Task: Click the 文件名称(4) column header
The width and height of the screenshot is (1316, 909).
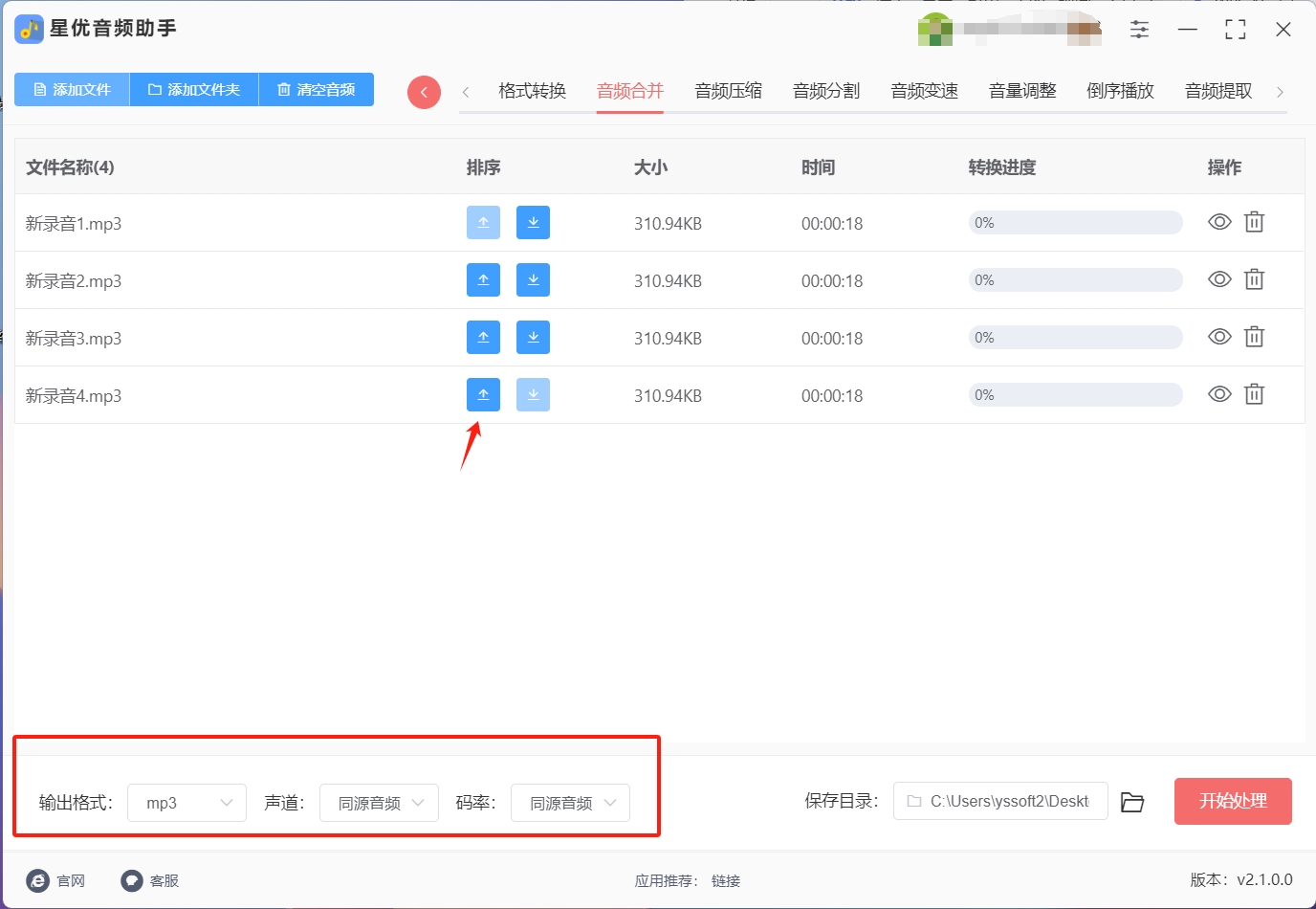Action: pyautogui.click(x=70, y=167)
